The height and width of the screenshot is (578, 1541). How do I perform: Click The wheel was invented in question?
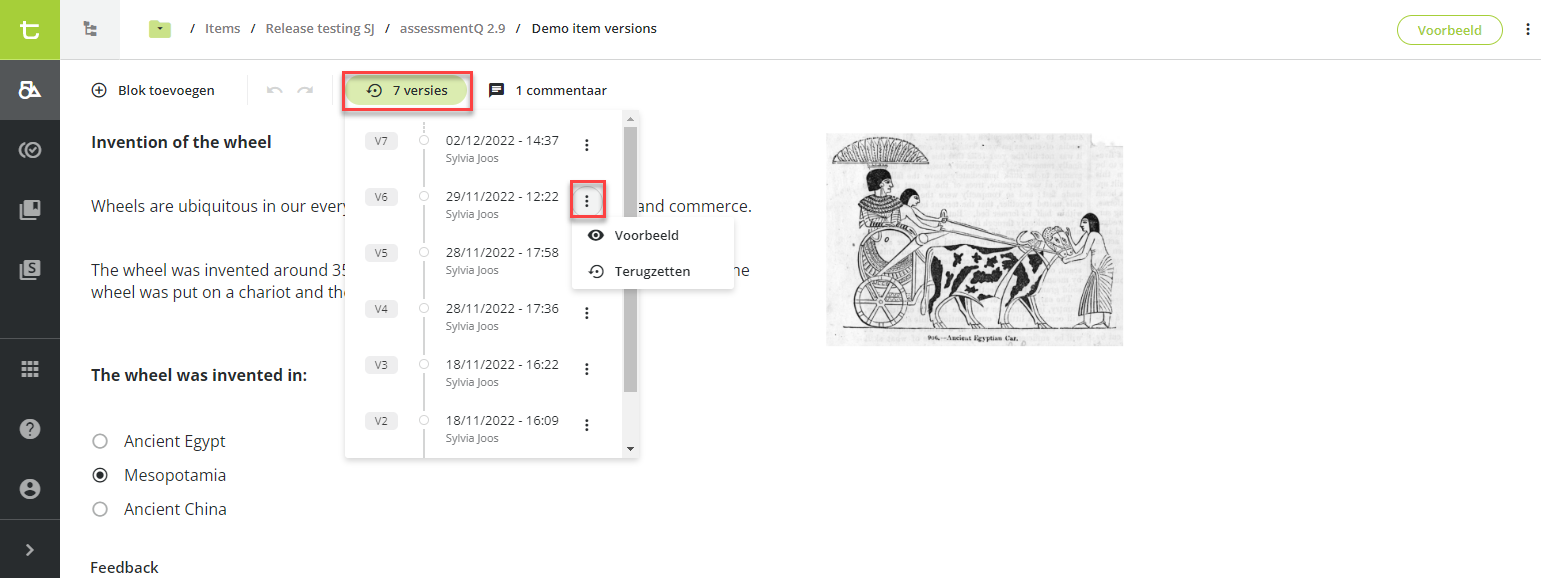199,375
